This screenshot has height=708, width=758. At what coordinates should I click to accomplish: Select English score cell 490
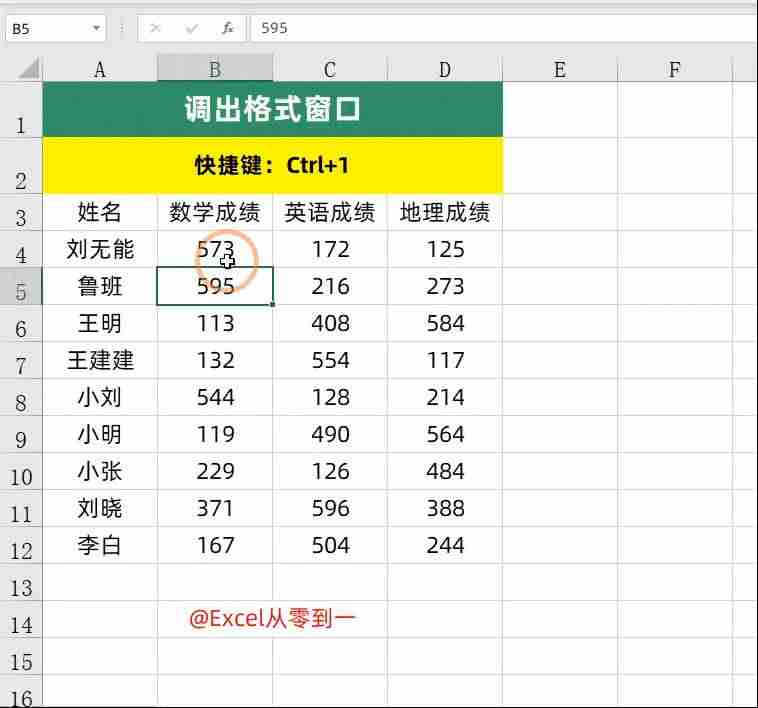coord(330,434)
